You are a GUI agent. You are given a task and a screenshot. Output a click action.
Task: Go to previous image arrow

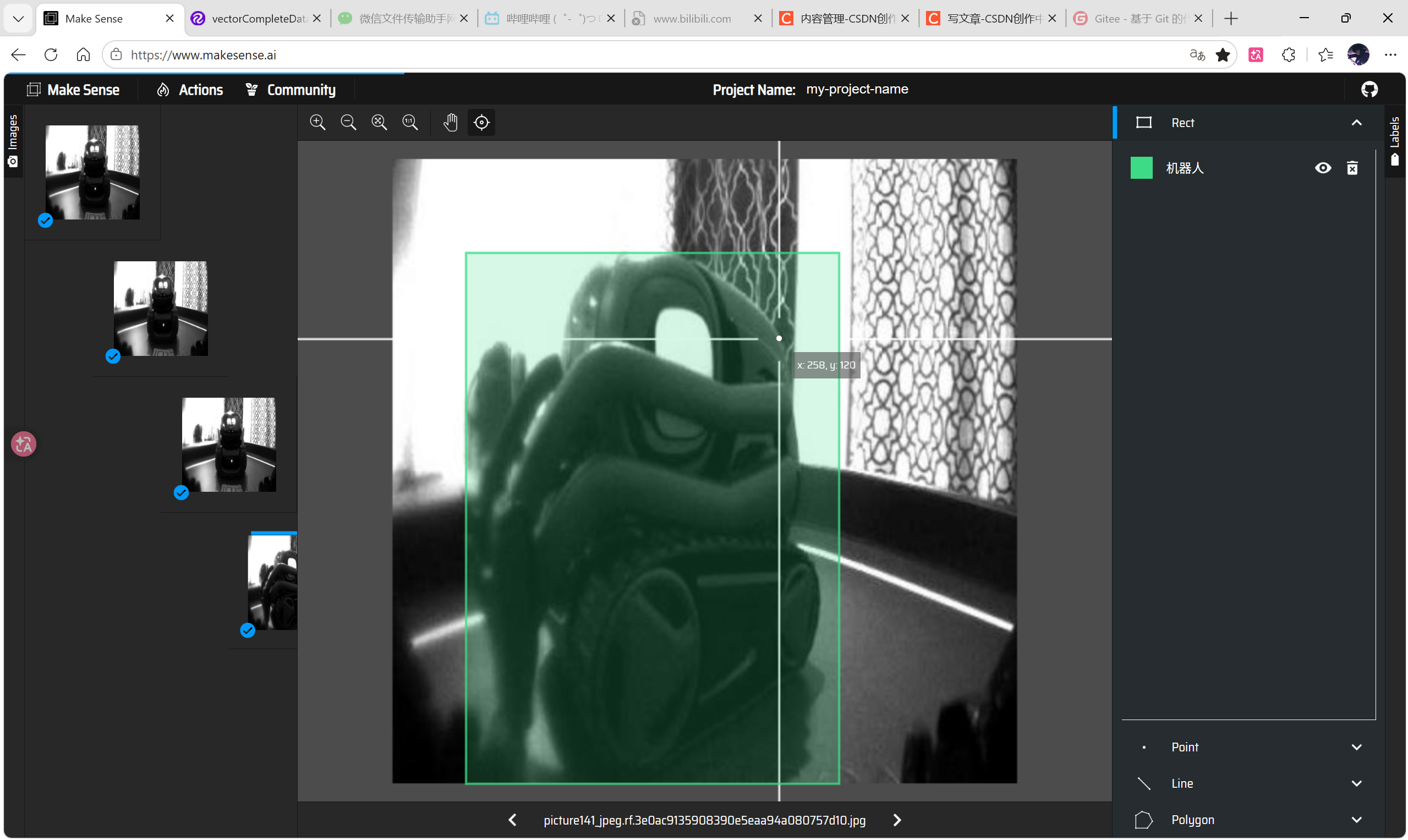click(x=512, y=820)
